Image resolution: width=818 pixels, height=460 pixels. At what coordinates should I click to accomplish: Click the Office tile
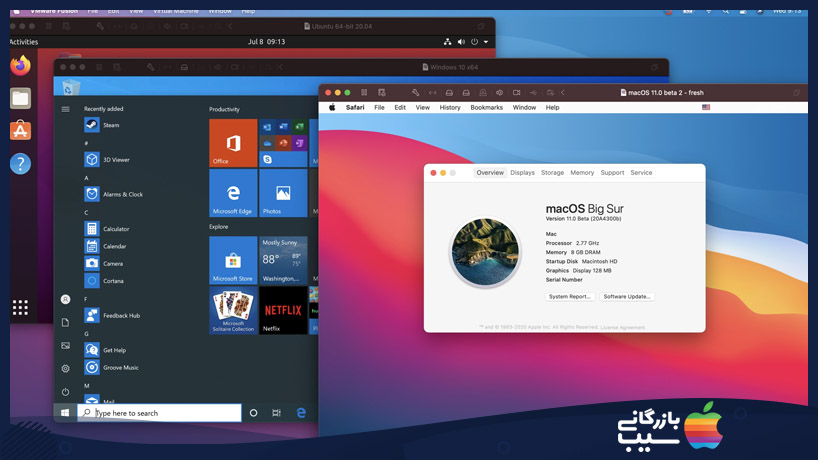(233, 143)
